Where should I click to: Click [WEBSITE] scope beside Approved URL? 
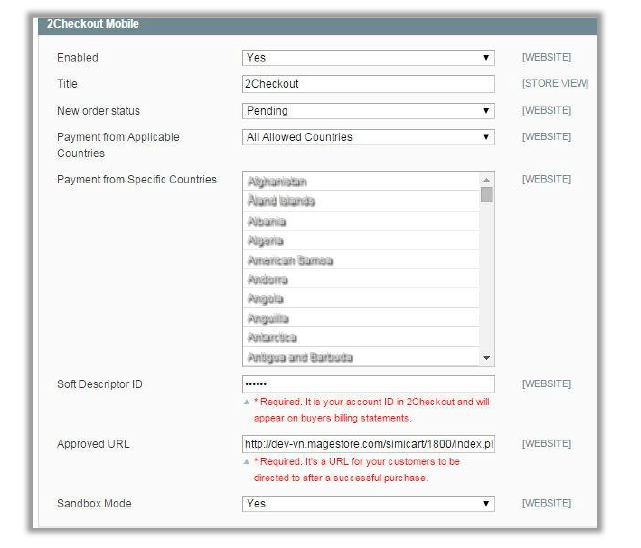[x=546, y=444]
